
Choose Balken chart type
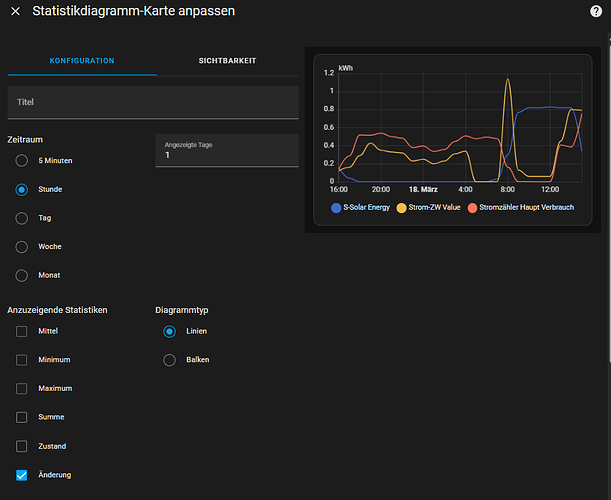click(170, 360)
